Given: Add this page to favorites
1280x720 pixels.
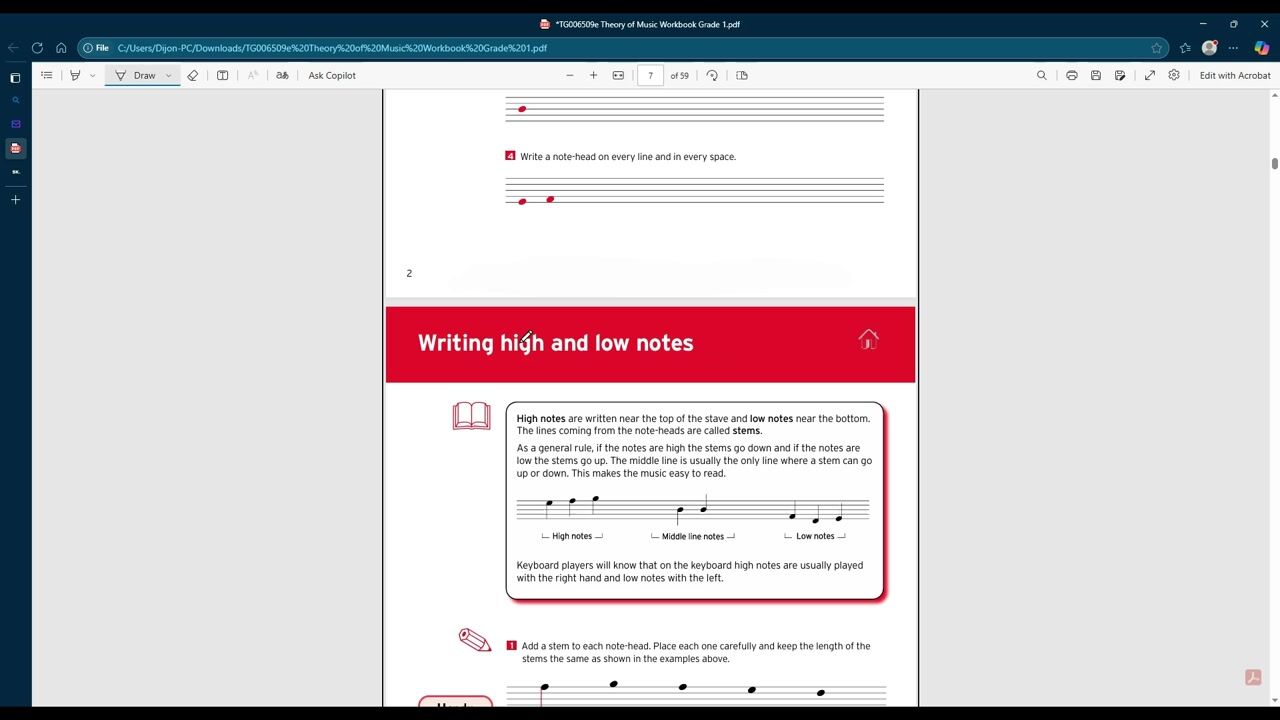Looking at the screenshot, I should (1157, 48).
